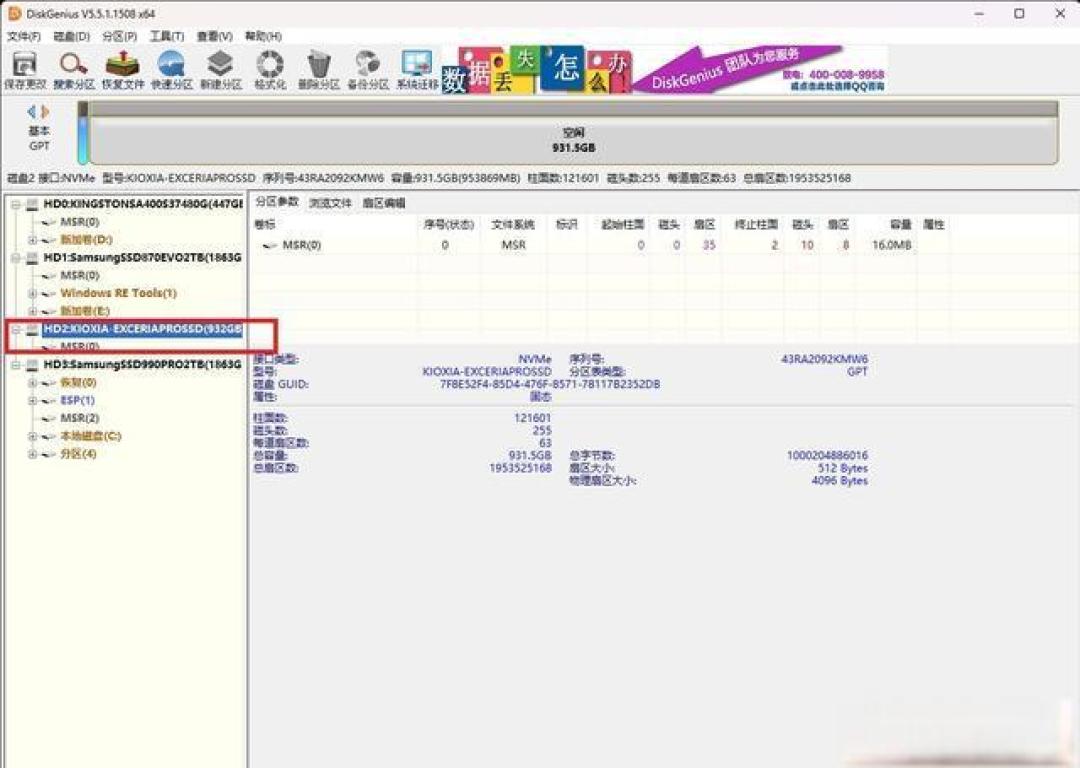Click the disk GUID value 7F8E52F4-85D4-476F

pyautogui.click(x=550, y=384)
